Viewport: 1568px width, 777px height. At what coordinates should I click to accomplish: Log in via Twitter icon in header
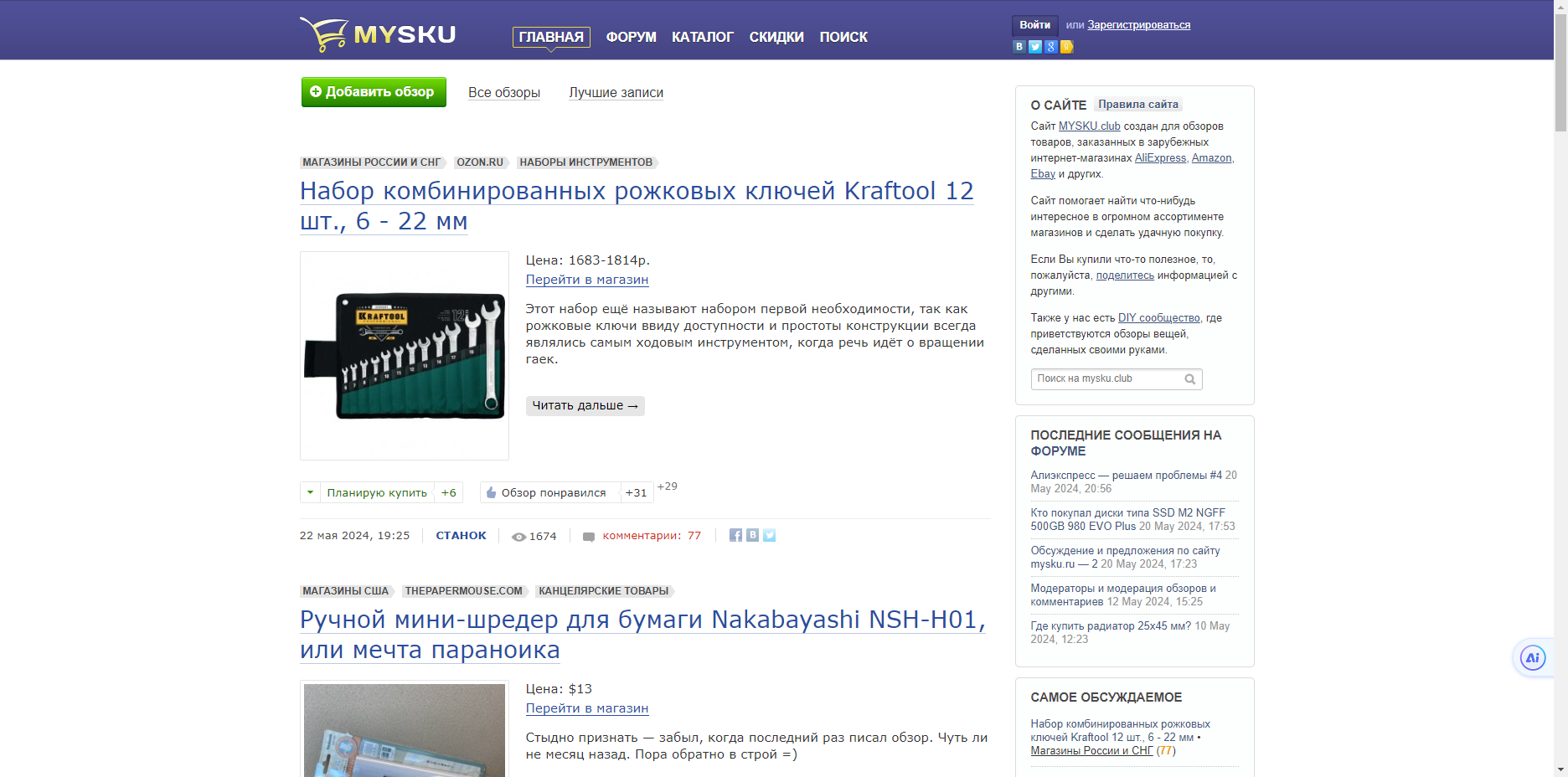point(1035,47)
